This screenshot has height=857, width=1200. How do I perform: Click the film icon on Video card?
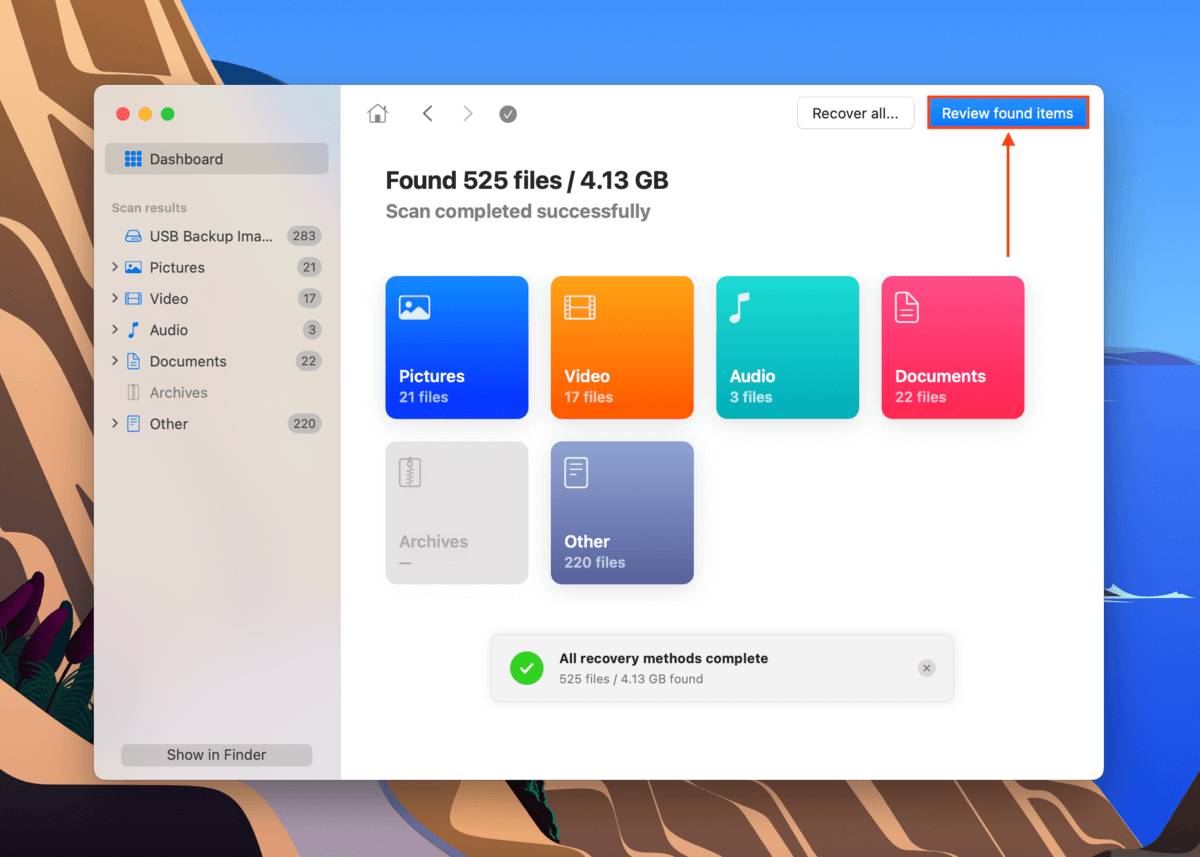tap(580, 307)
